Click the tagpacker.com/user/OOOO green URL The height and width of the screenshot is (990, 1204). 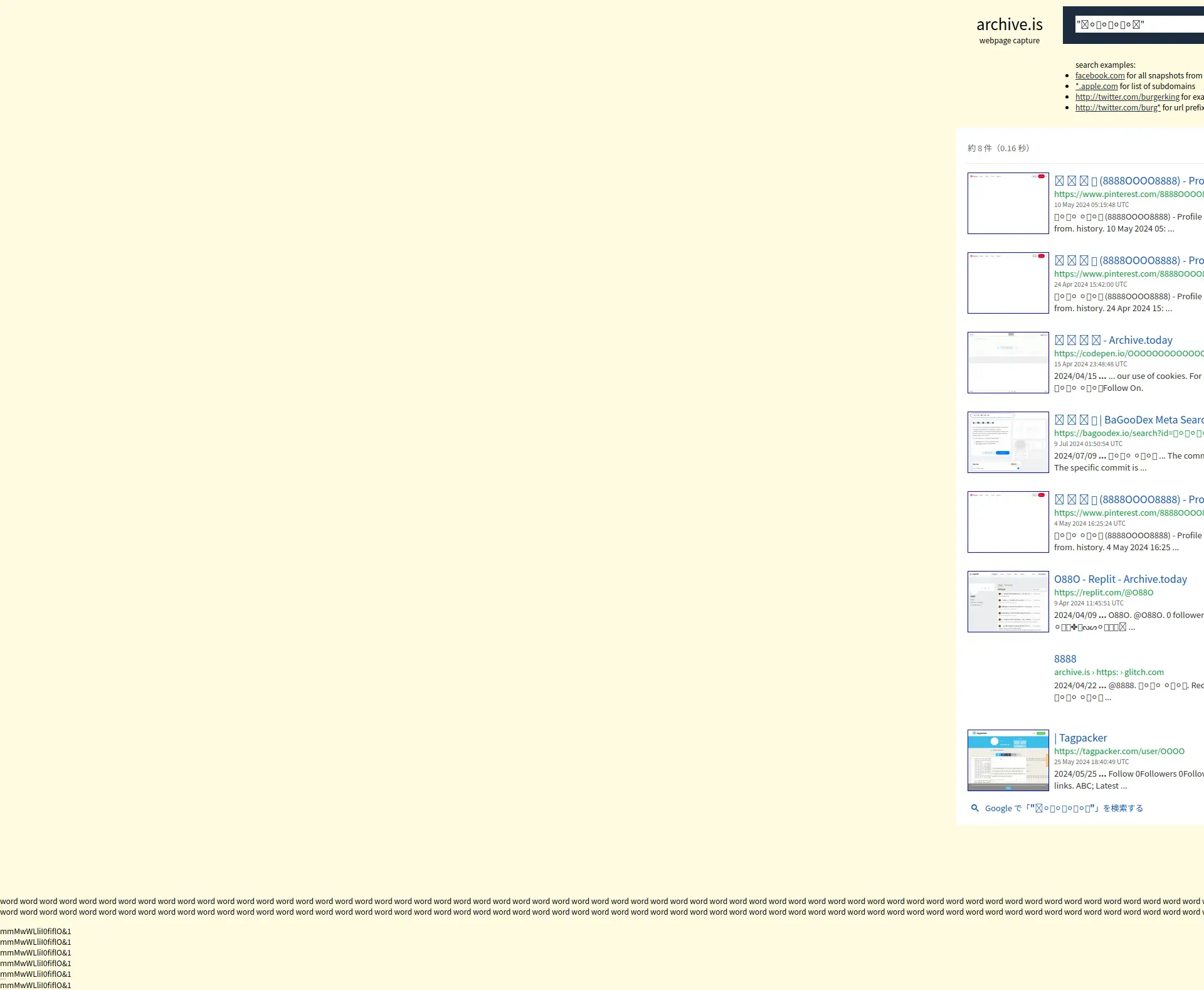(1119, 752)
